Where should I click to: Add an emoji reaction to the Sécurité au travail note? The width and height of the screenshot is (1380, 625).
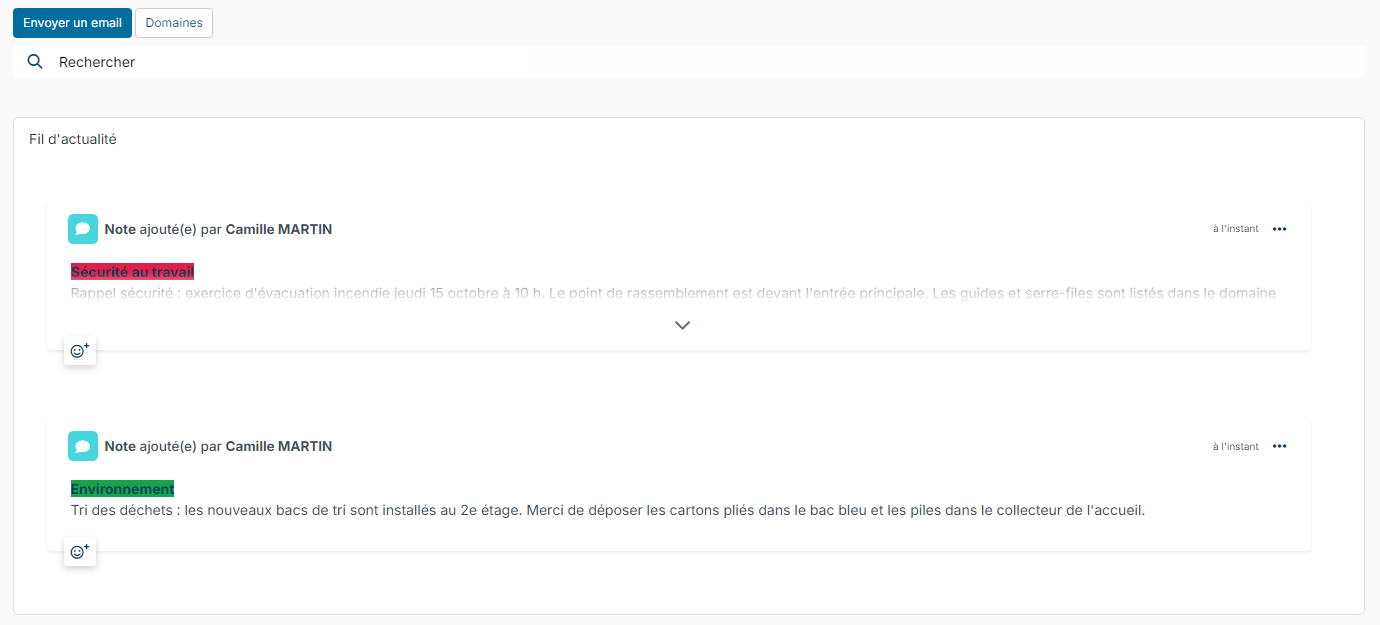coord(80,351)
